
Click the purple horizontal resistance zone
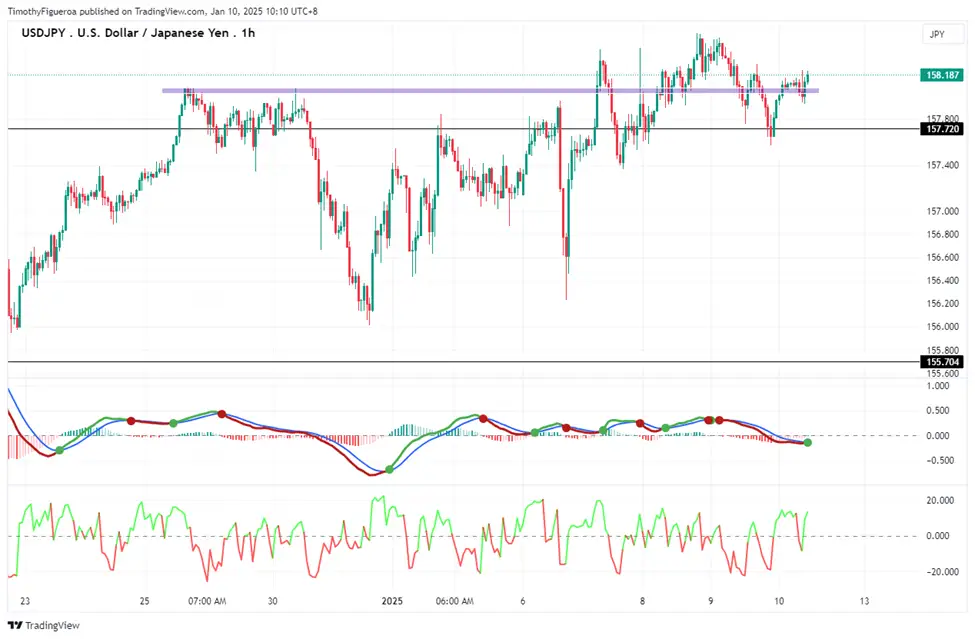point(490,91)
